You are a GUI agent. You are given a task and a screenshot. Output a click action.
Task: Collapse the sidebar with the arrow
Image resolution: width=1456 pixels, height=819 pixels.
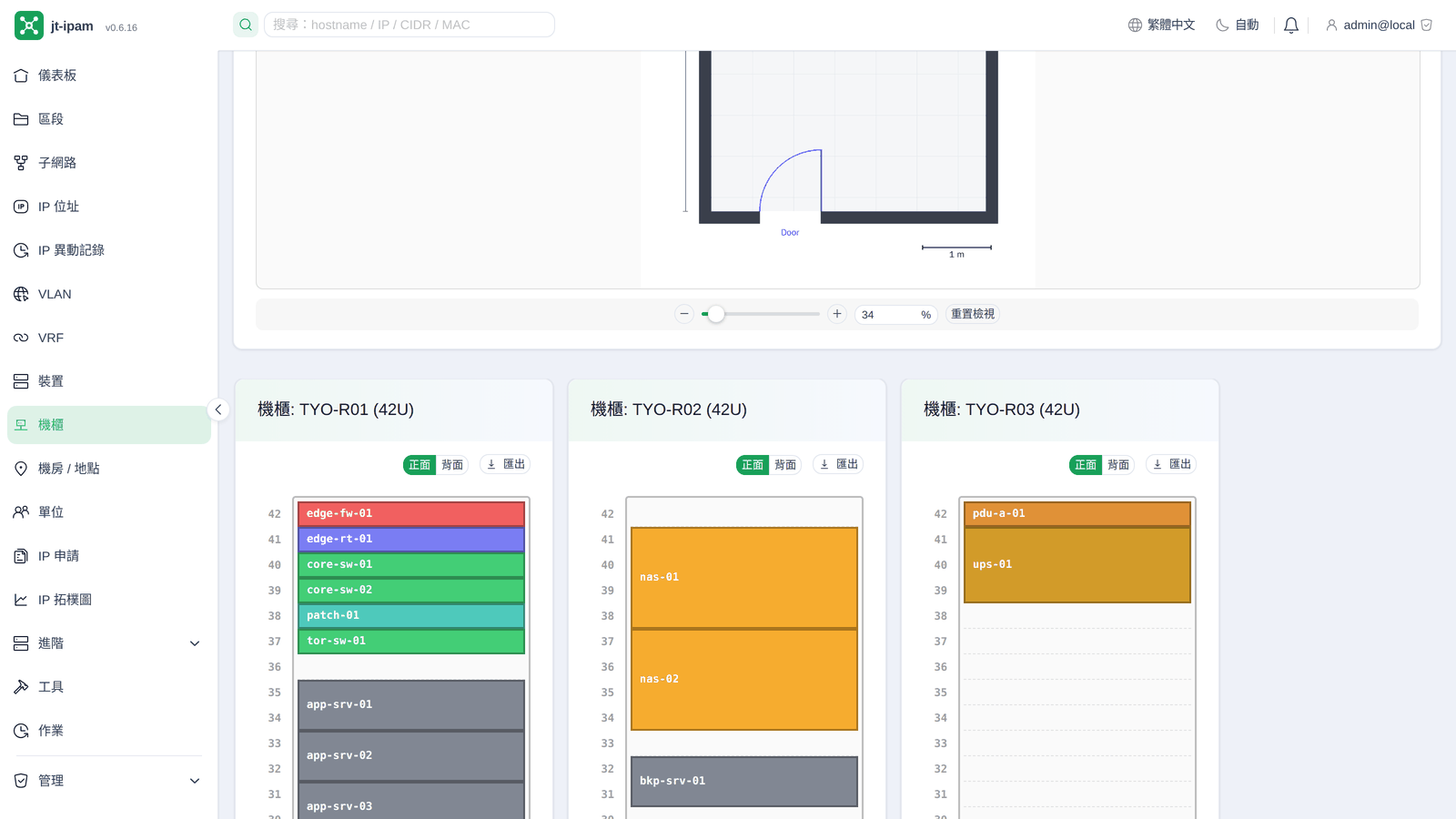click(x=218, y=409)
